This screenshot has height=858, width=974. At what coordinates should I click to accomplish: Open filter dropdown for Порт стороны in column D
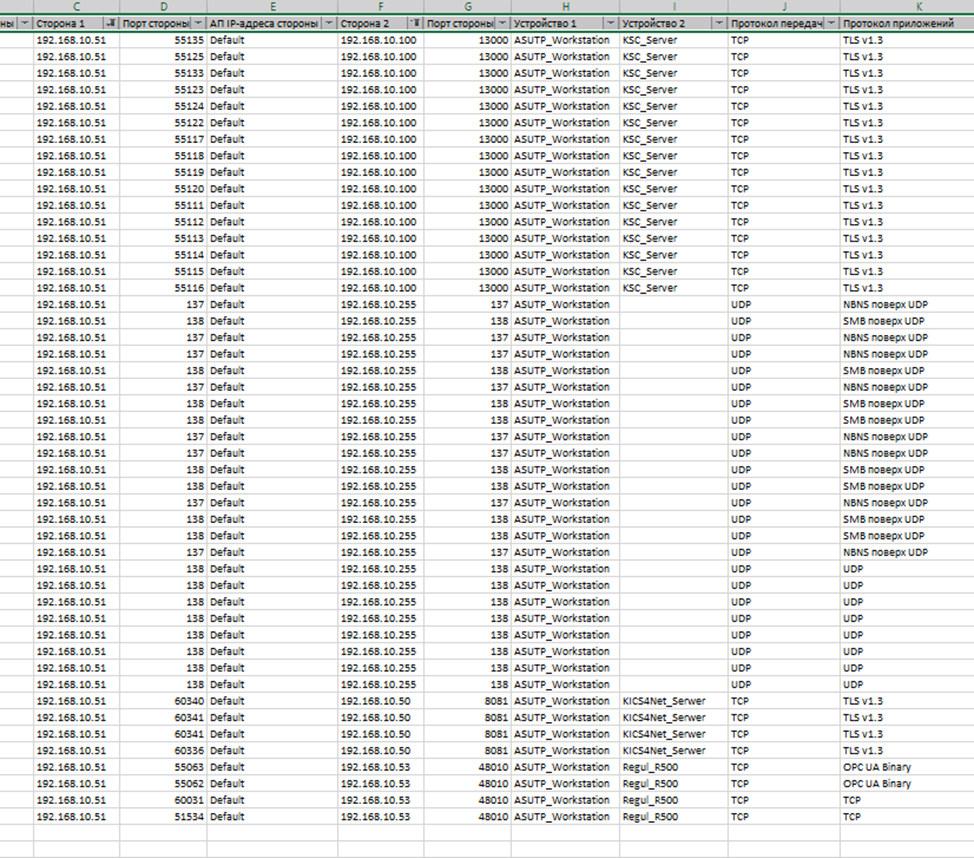pos(197,23)
